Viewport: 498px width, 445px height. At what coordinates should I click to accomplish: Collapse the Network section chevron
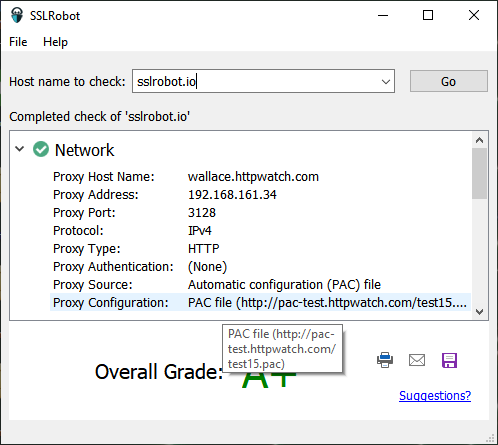(x=20, y=149)
